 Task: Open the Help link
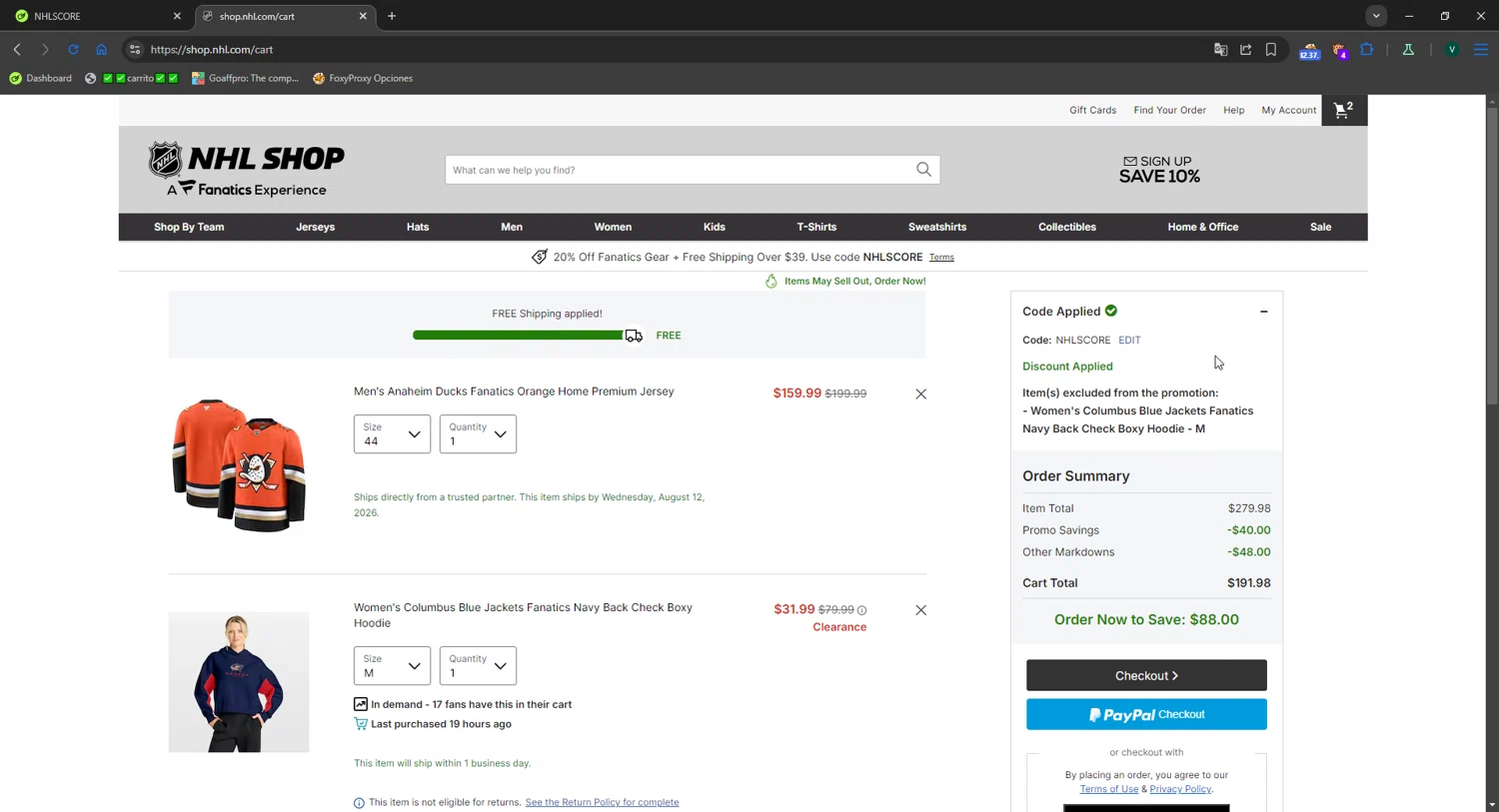pos(1233,110)
